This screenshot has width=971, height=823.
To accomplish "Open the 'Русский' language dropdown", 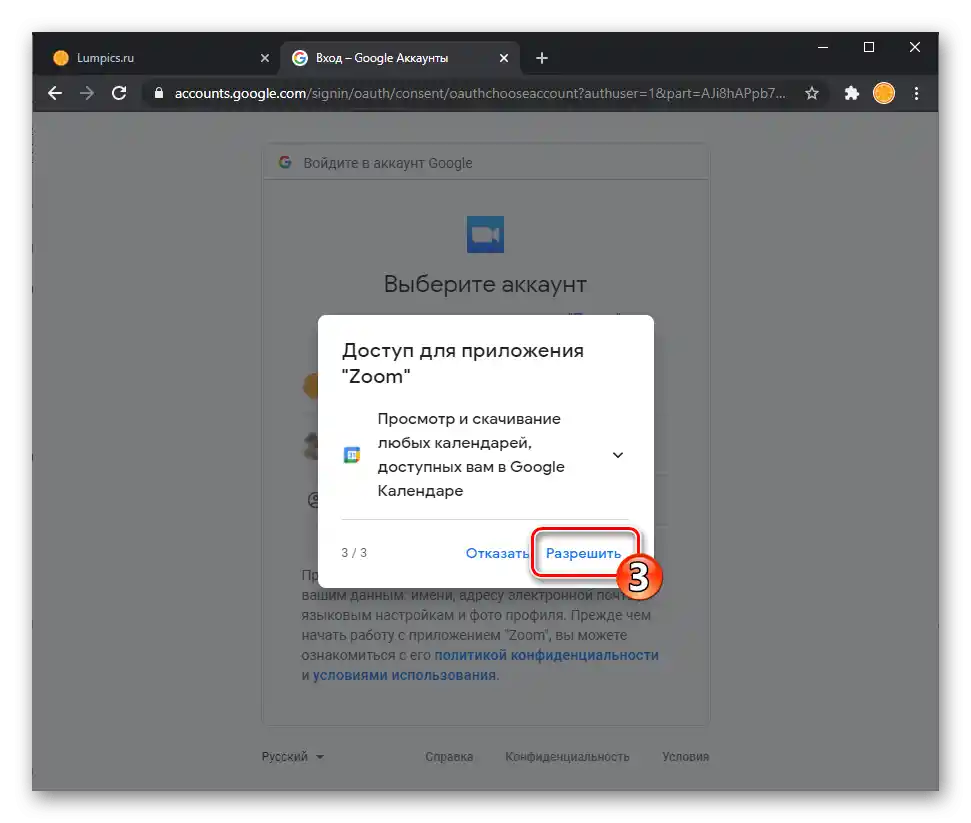I will click(x=292, y=757).
